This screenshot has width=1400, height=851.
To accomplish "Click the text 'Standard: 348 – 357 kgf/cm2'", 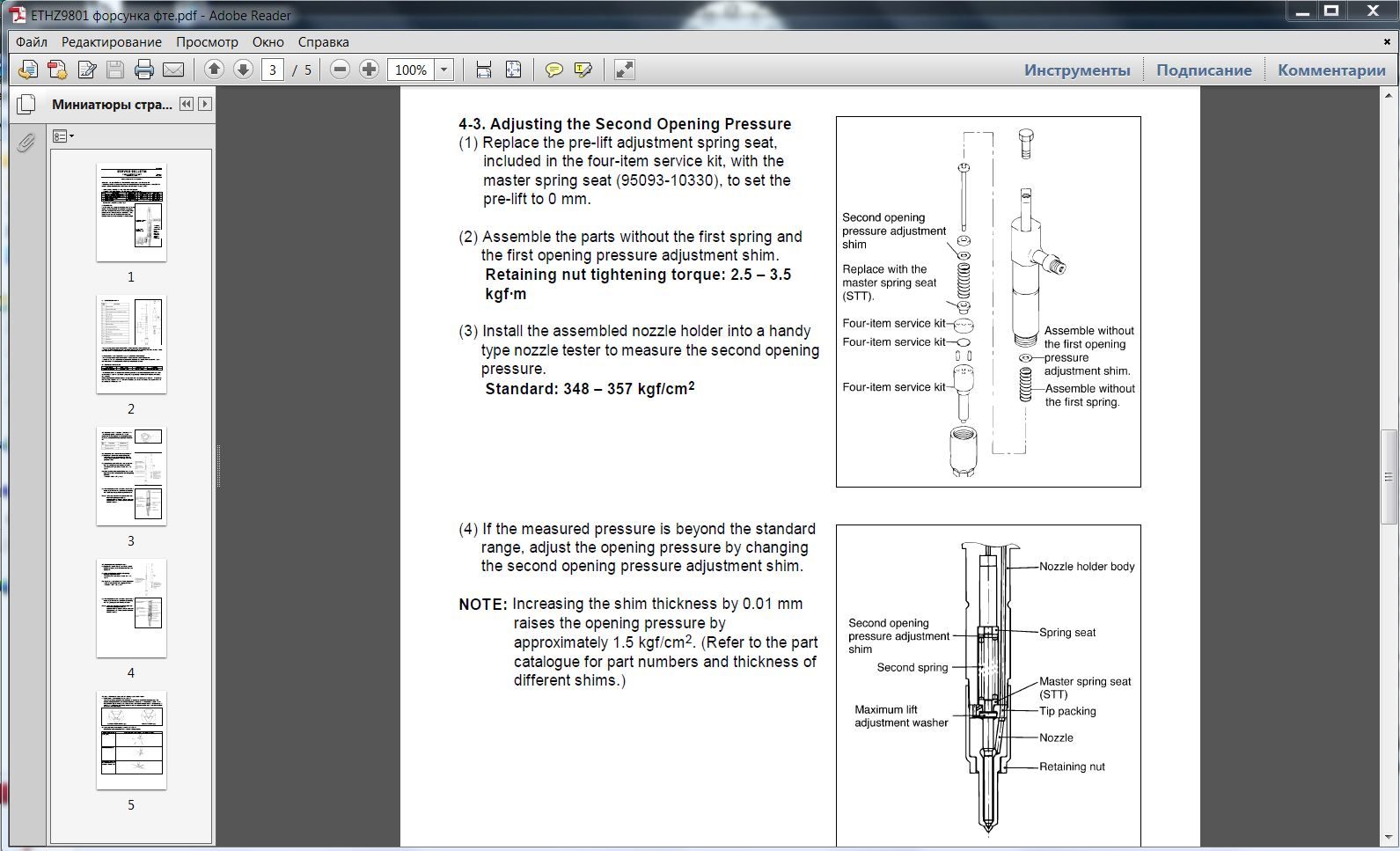I will (590, 388).
